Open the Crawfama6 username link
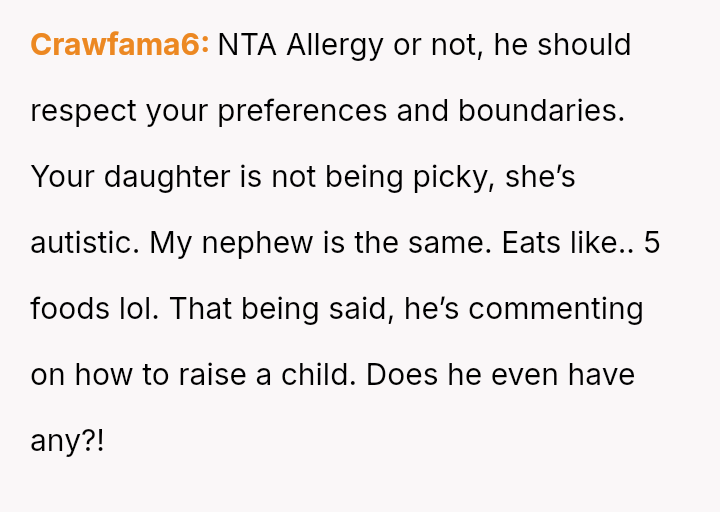The width and height of the screenshot is (720, 512). (119, 45)
